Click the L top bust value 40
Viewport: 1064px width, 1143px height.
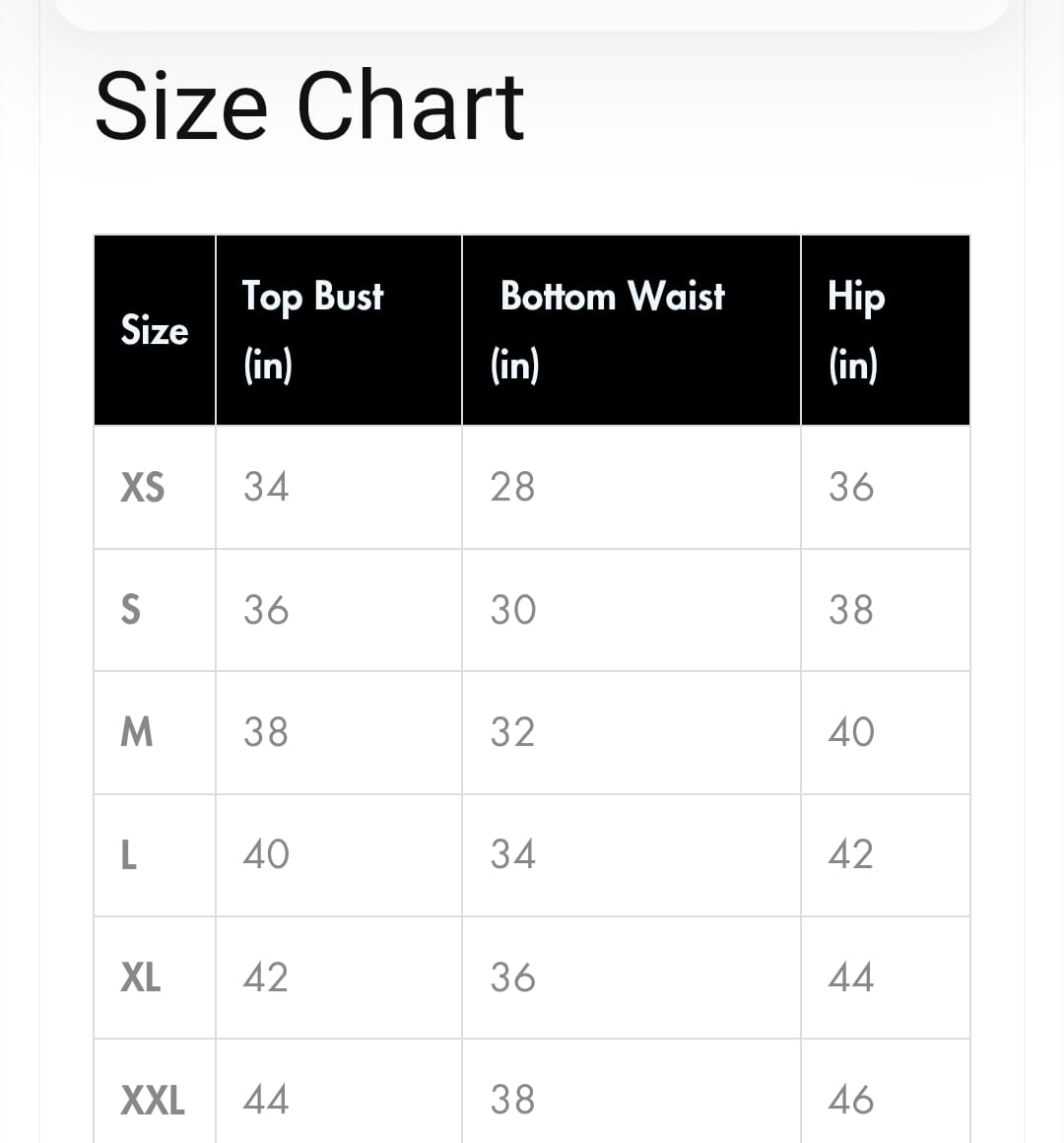coord(266,854)
